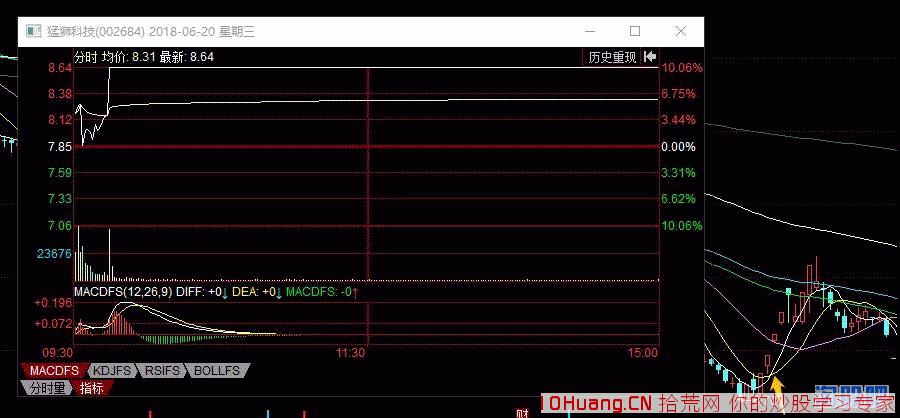900x418 pixels.
Task: Click the +0.196 MACD axis value
Action: click(x=53, y=303)
